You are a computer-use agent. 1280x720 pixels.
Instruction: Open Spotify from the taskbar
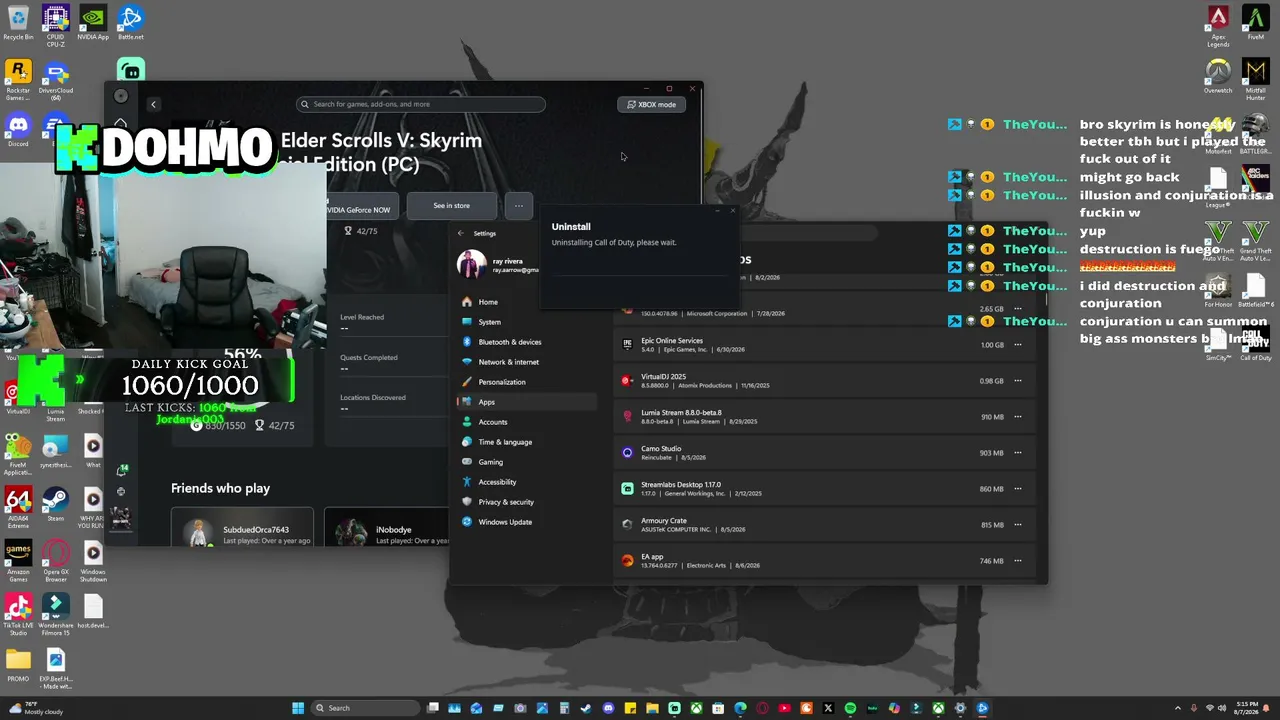tap(850, 708)
